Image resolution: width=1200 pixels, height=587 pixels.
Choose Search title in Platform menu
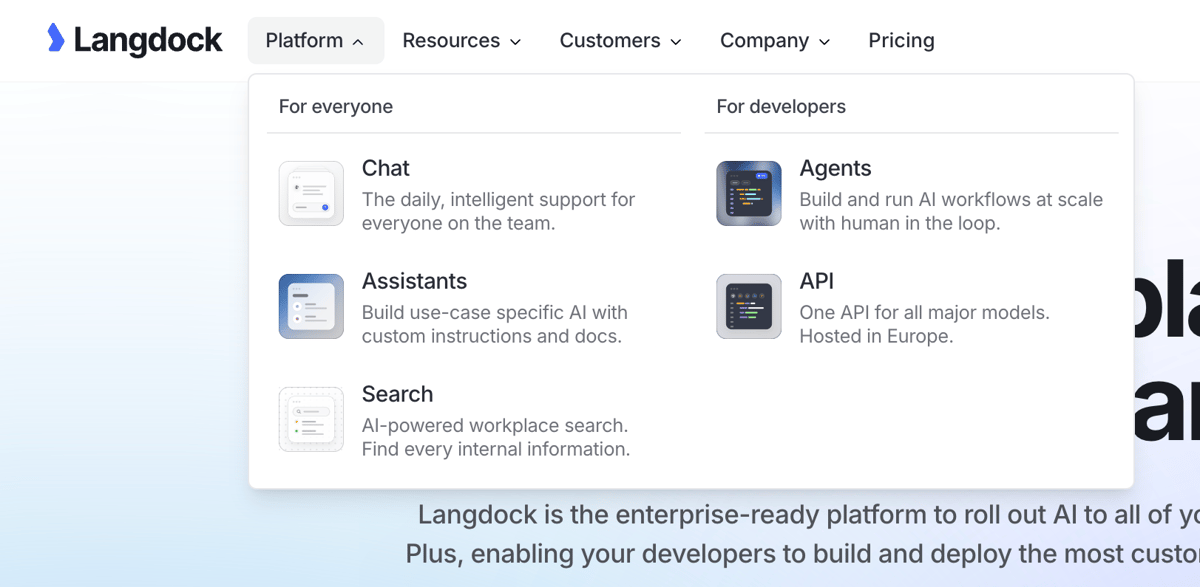click(397, 394)
